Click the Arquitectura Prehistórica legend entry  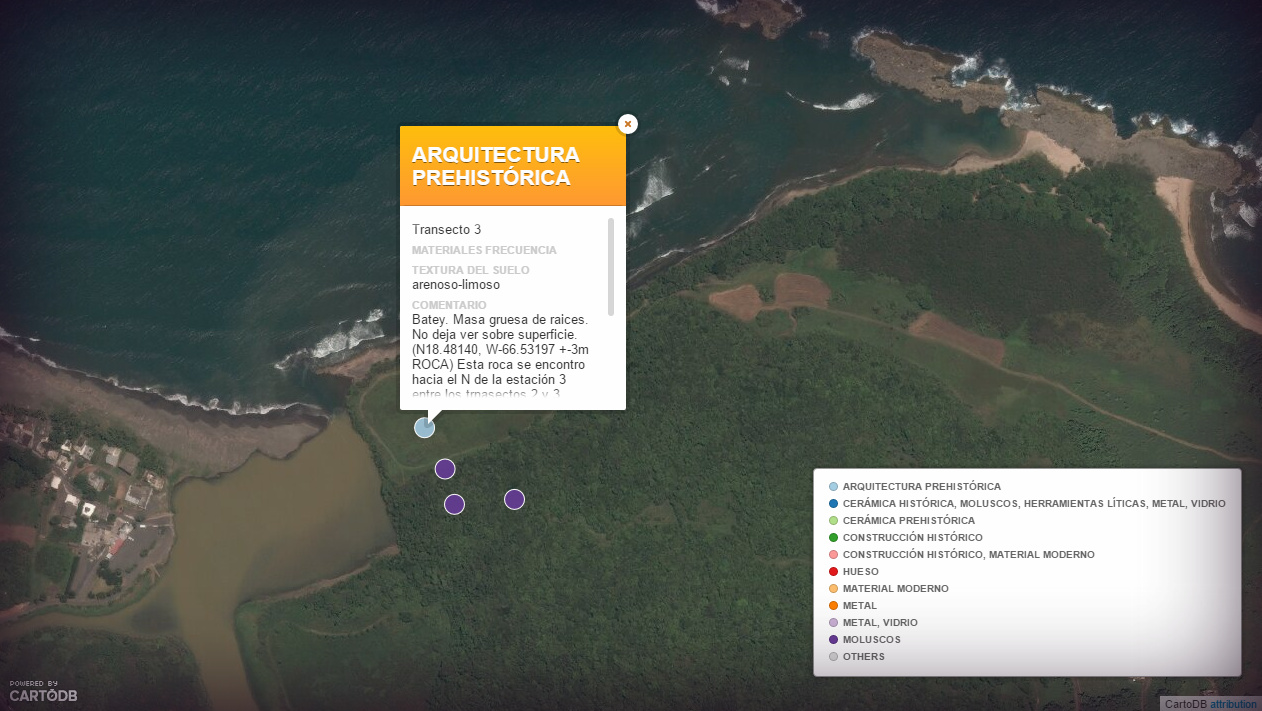tap(921, 486)
